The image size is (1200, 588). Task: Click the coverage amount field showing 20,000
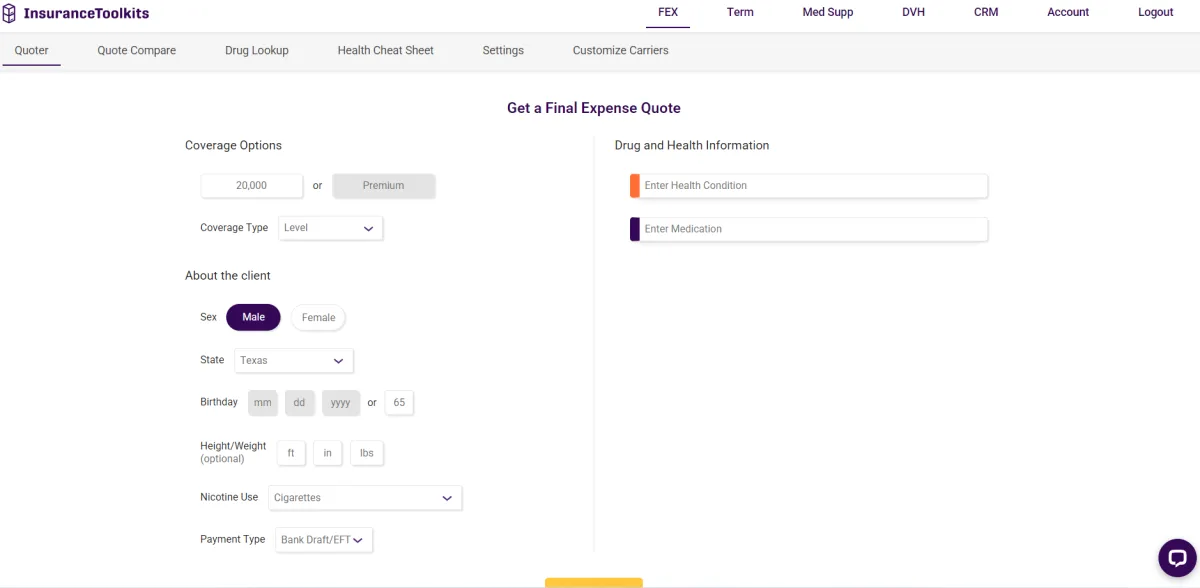click(x=251, y=186)
